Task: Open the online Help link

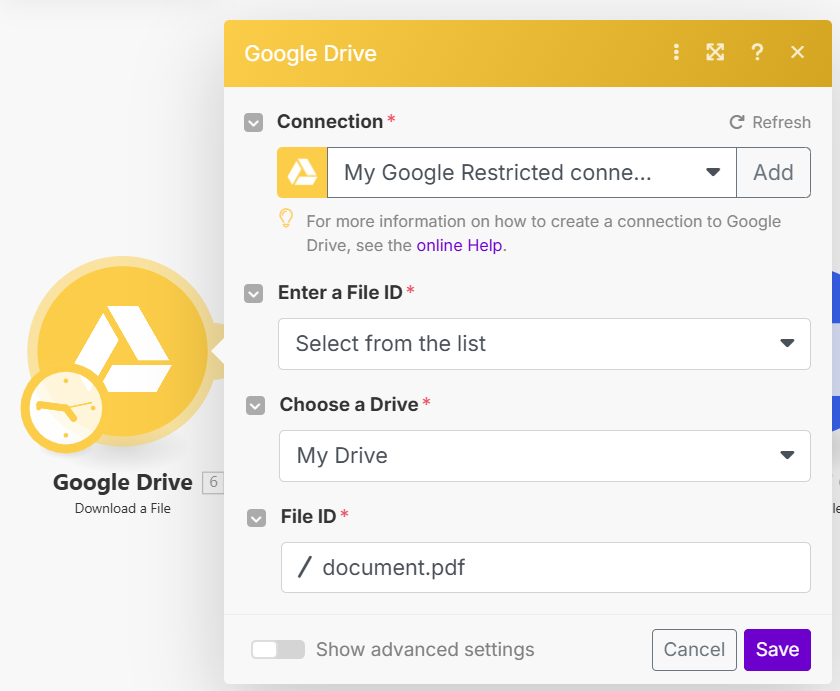Action: [x=460, y=245]
